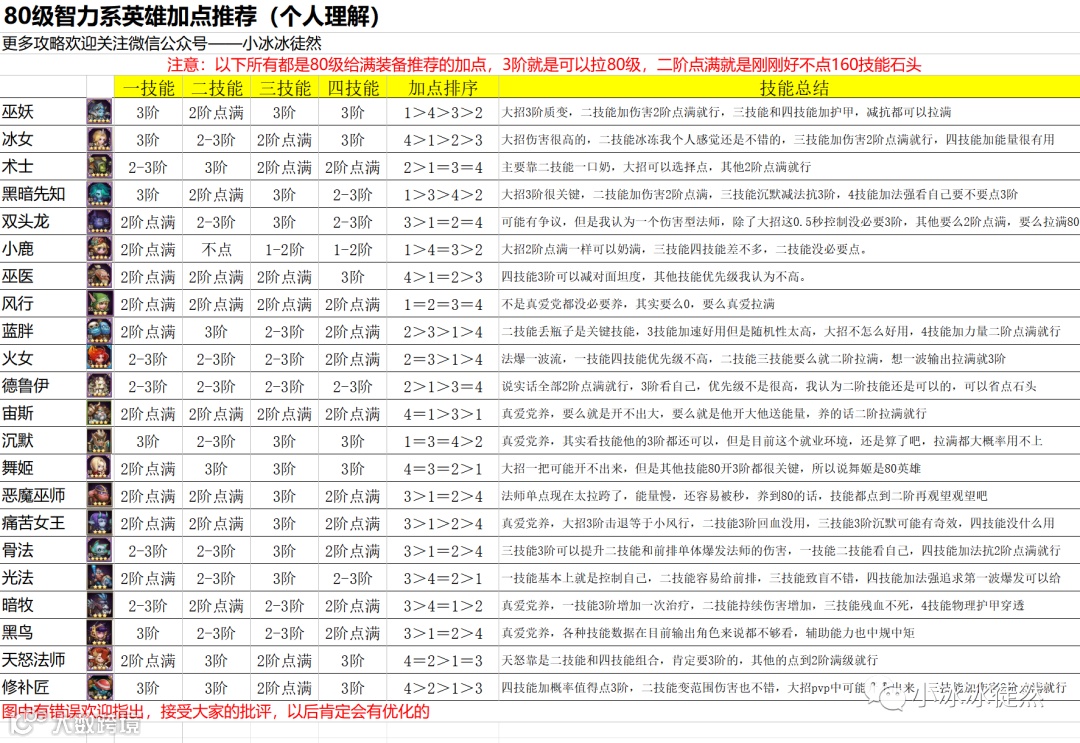Click the 舞姬 skill summary text
This screenshot has width=1080, height=743.
click(711, 468)
